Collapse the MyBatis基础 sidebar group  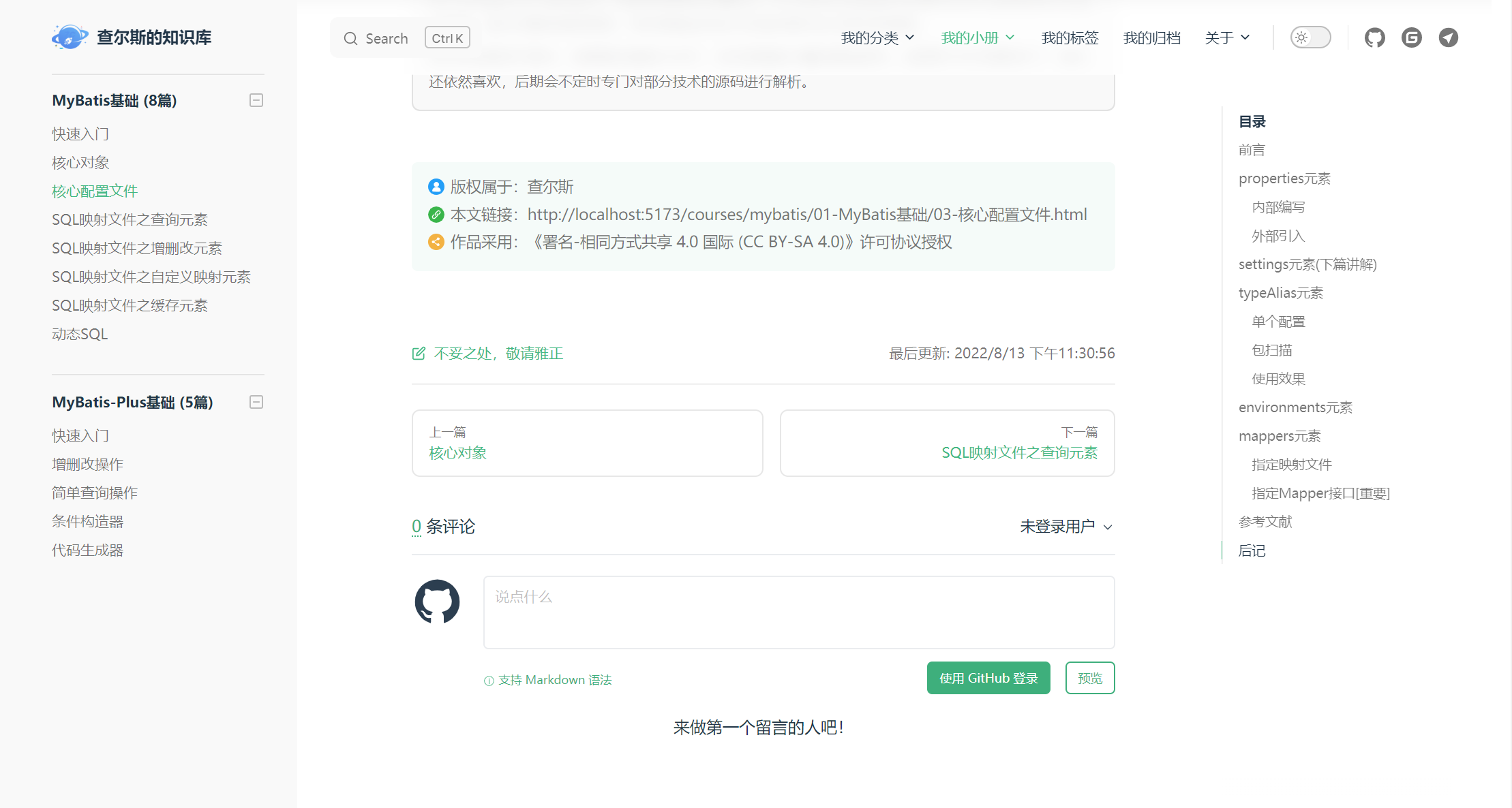tap(256, 100)
